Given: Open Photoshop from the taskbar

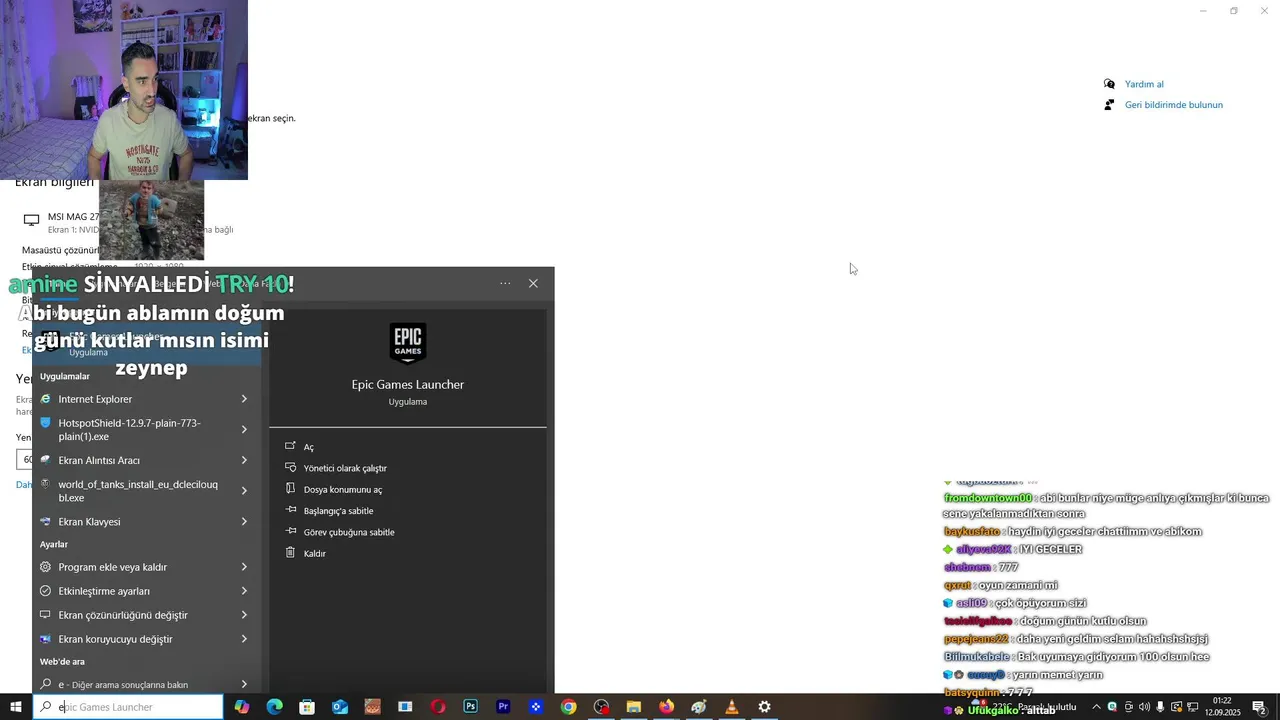Looking at the screenshot, I should coord(470,707).
